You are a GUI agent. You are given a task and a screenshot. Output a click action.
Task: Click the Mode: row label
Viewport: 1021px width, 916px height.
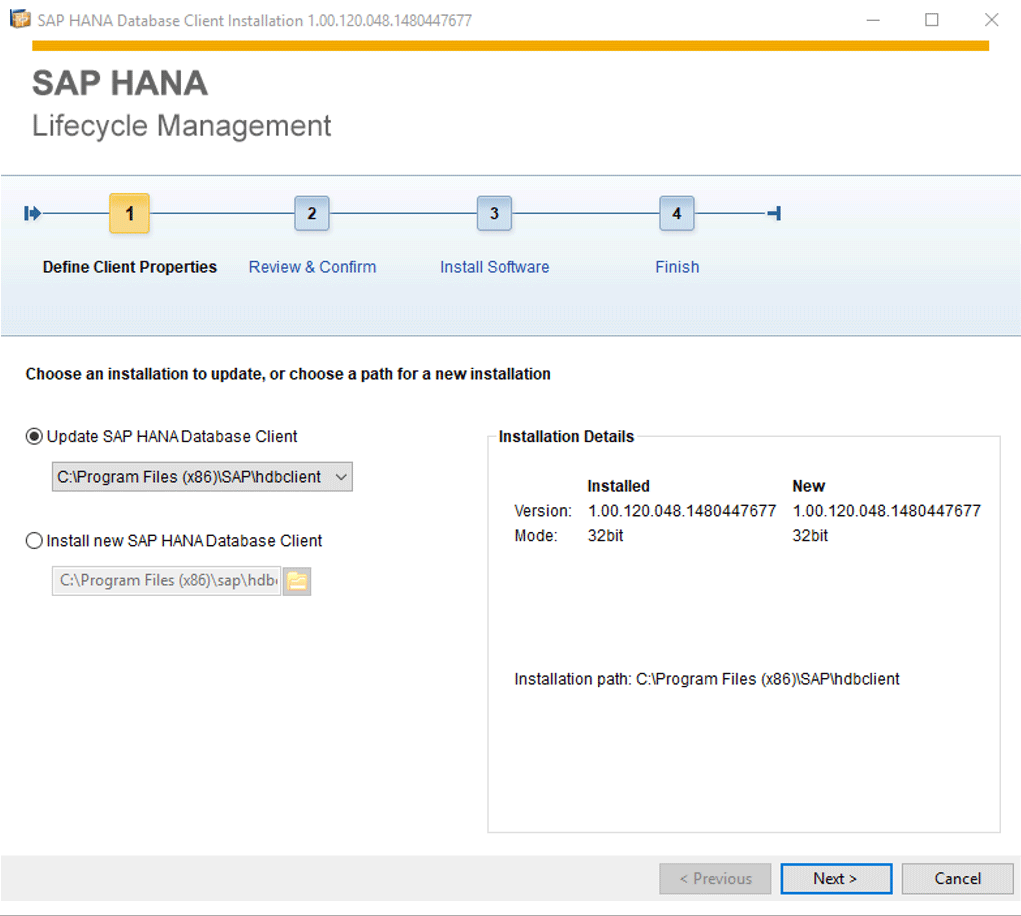click(x=536, y=536)
